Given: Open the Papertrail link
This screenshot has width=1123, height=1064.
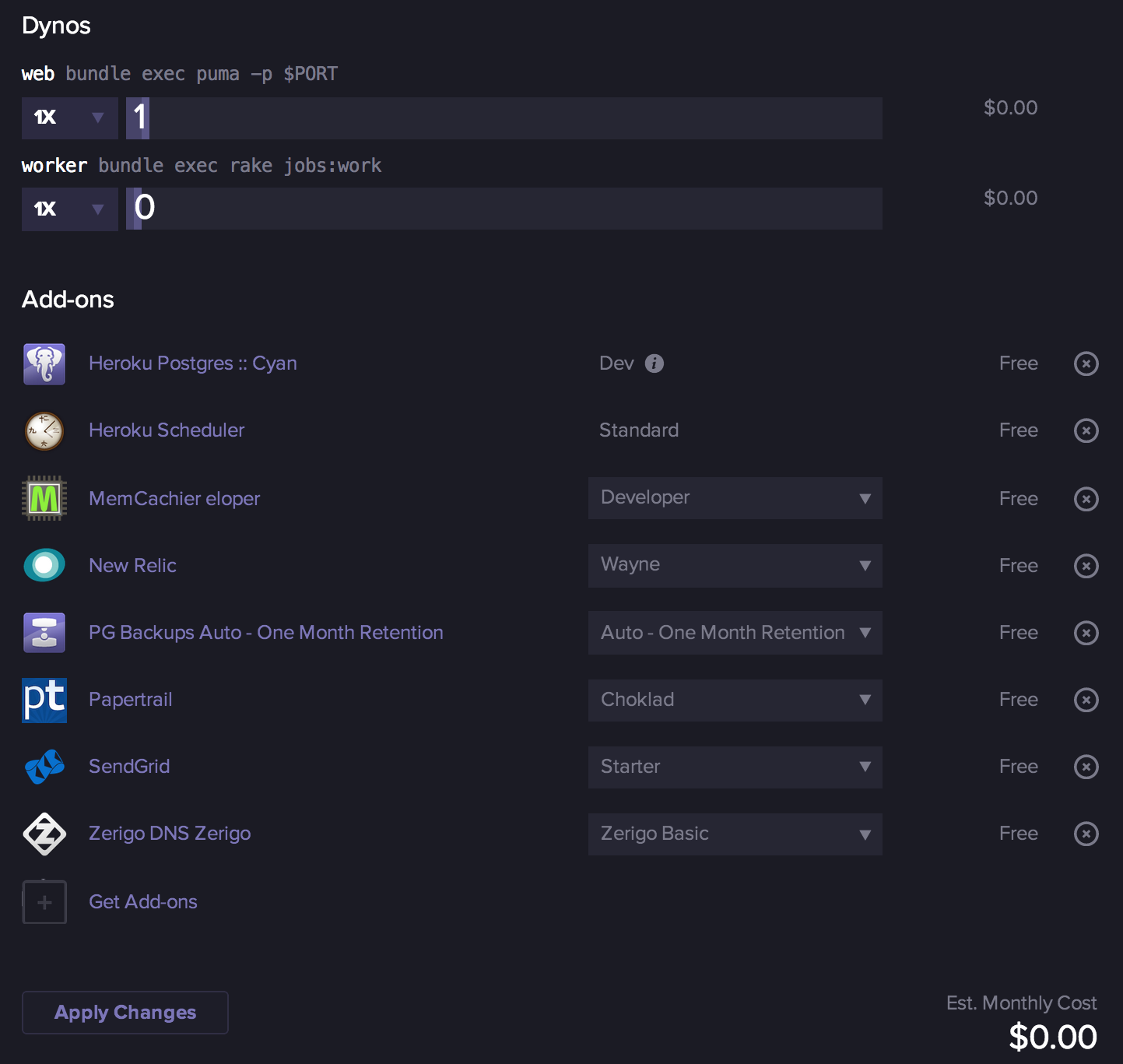Looking at the screenshot, I should (131, 700).
